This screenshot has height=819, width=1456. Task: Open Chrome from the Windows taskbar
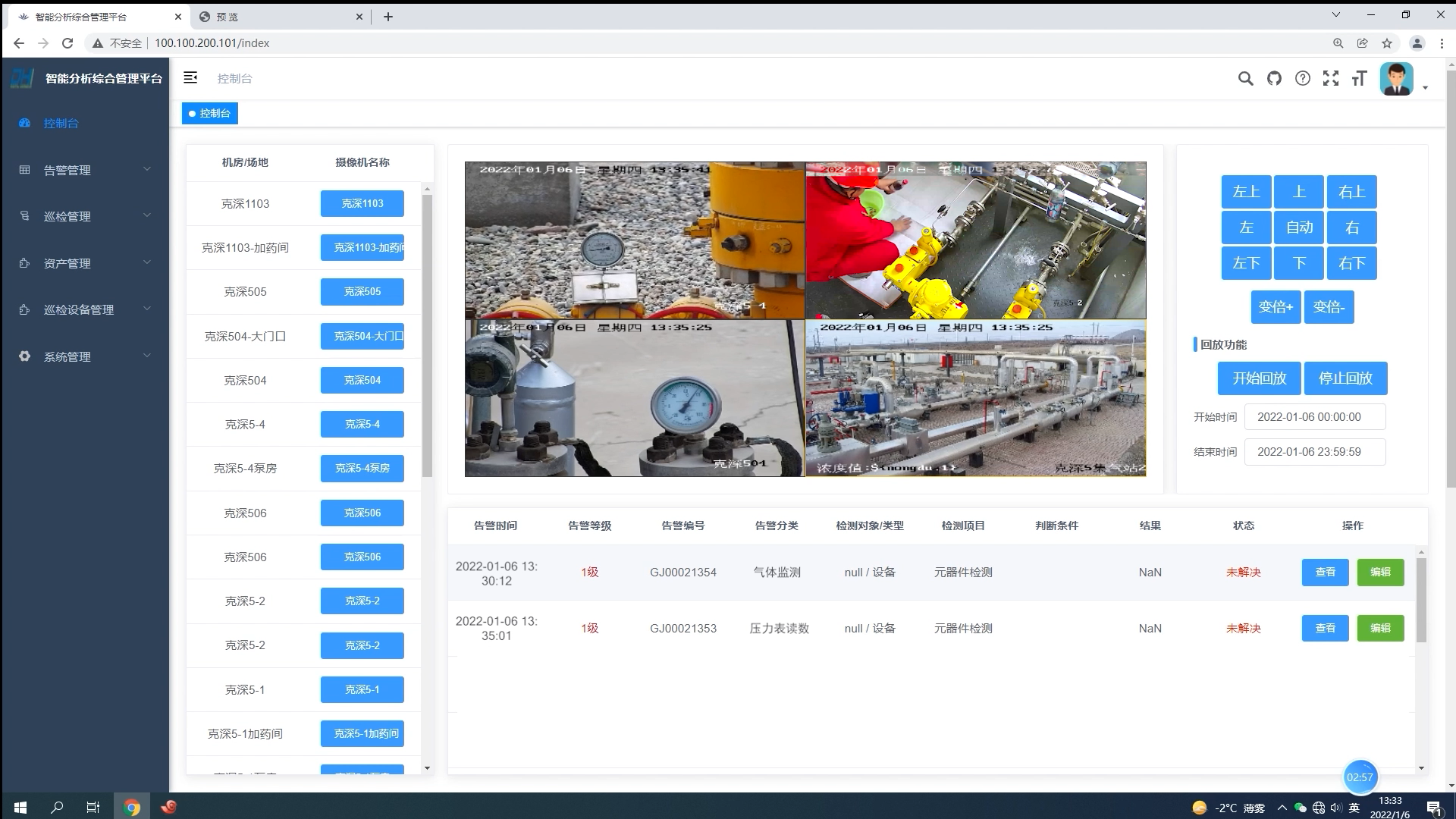(132, 807)
